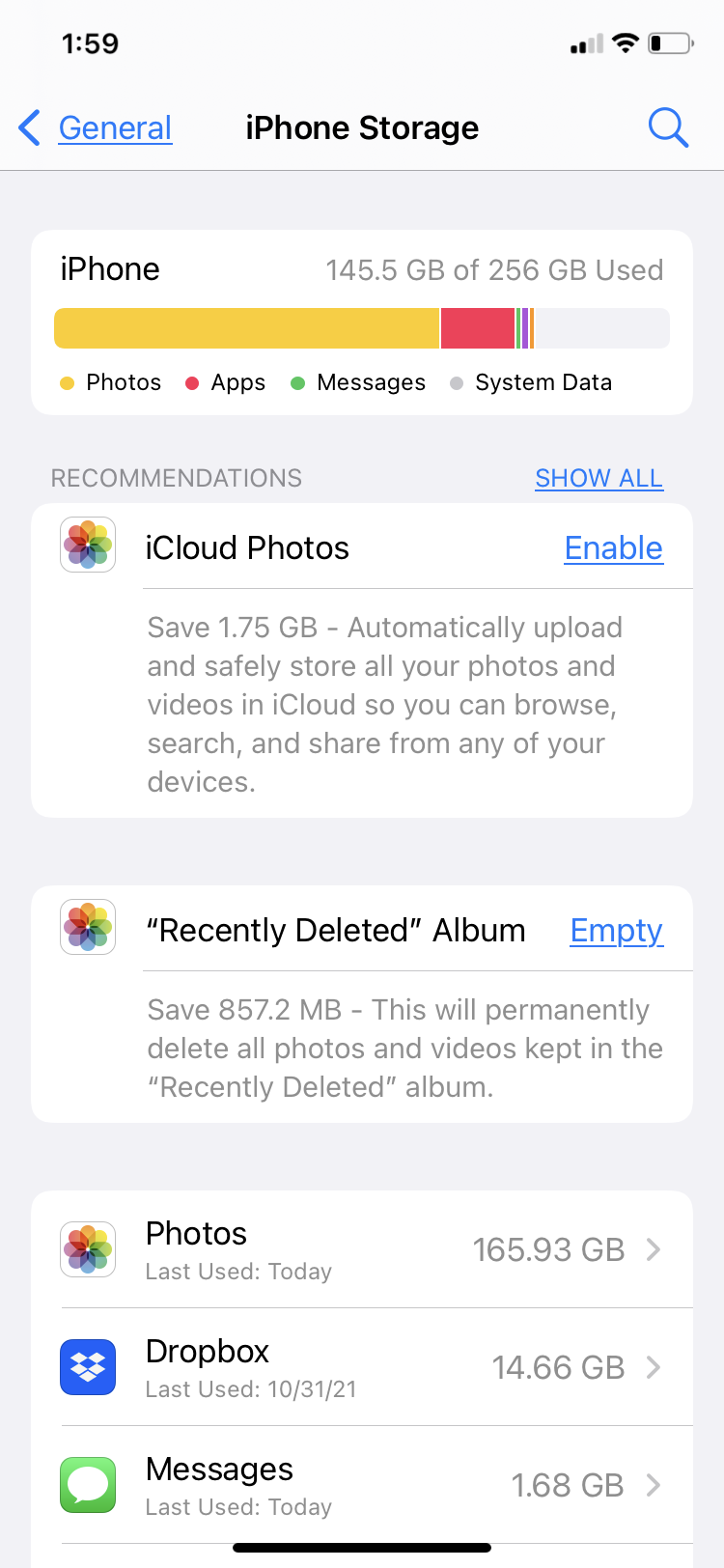Screen dimensions: 724x1568
Task: Expand Dropbox storage details chevron
Action: [654, 1367]
